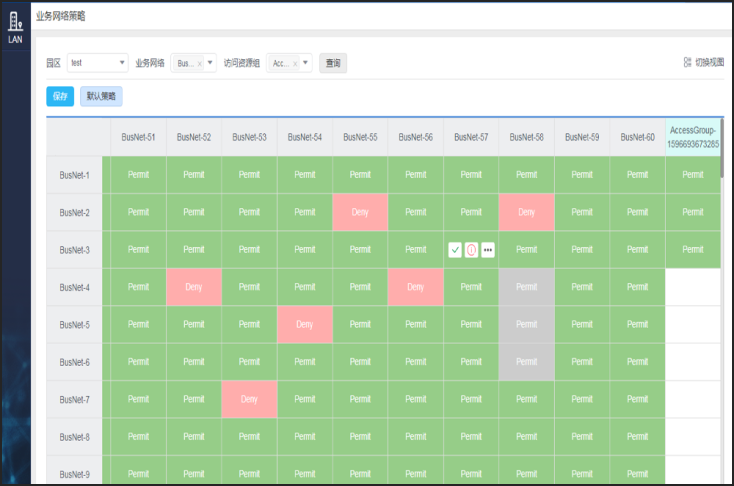Toggle Deny cell at BusNet-2 and BusNet-55

pyautogui.click(x=360, y=212)
